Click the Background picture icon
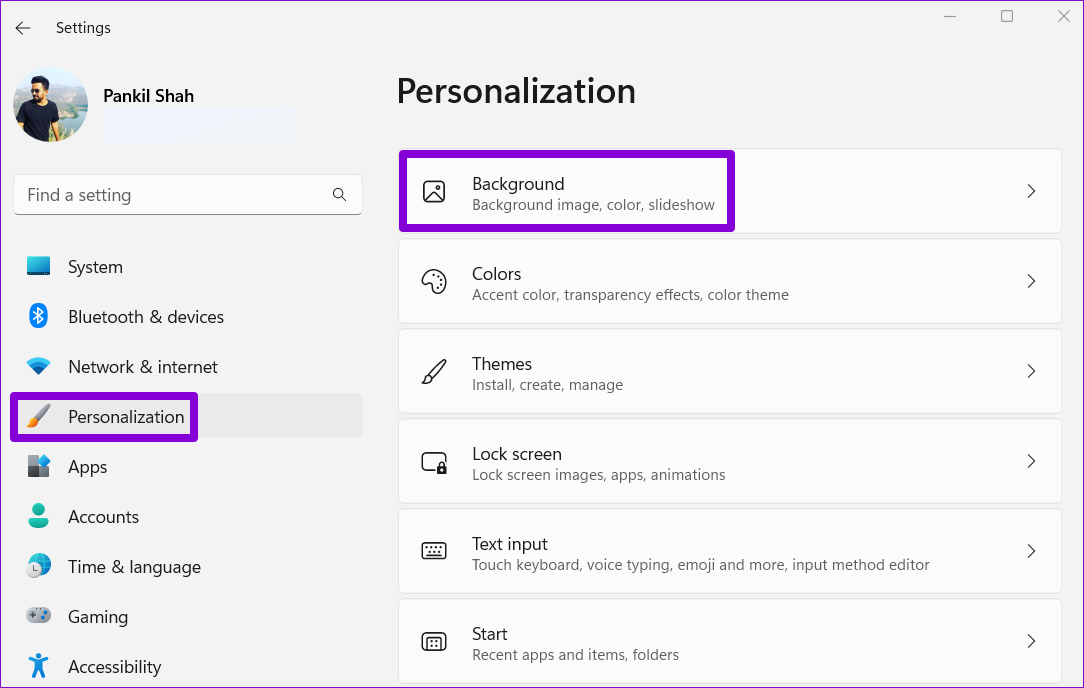1084x688 pixels. (434, 192)
